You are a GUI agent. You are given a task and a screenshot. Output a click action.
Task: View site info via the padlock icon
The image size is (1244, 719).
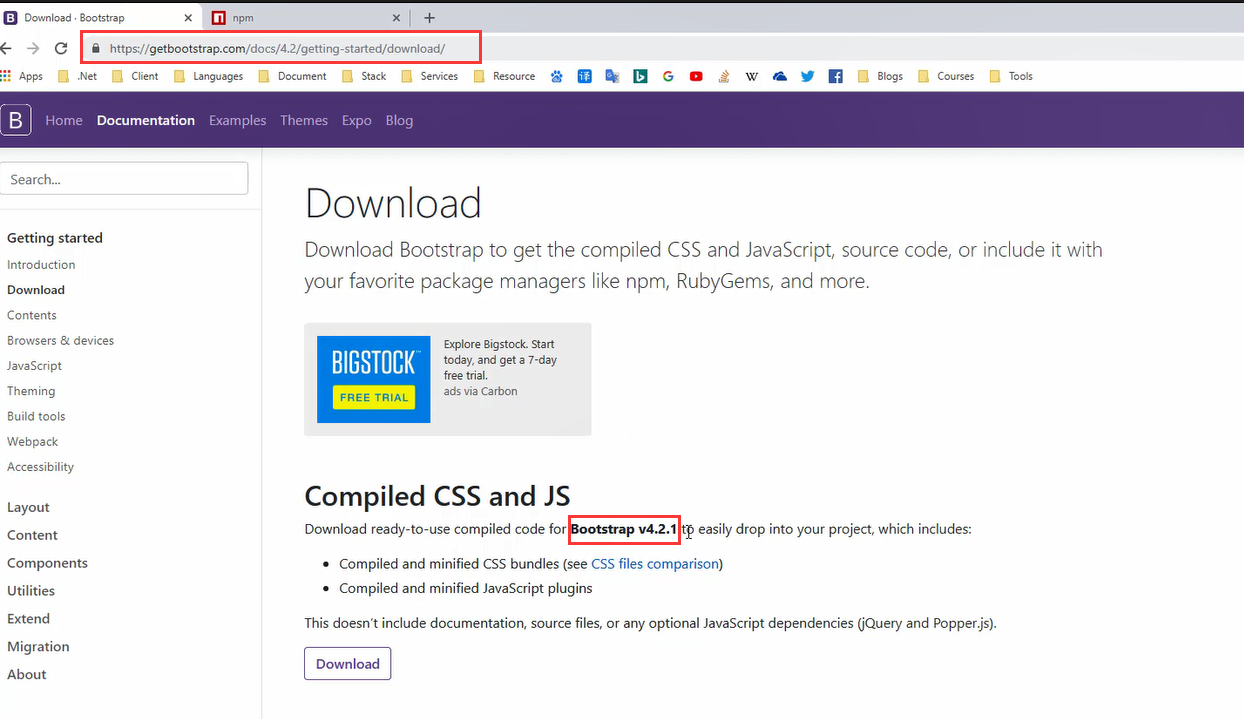pyautogui.click(x=96, y=48)
